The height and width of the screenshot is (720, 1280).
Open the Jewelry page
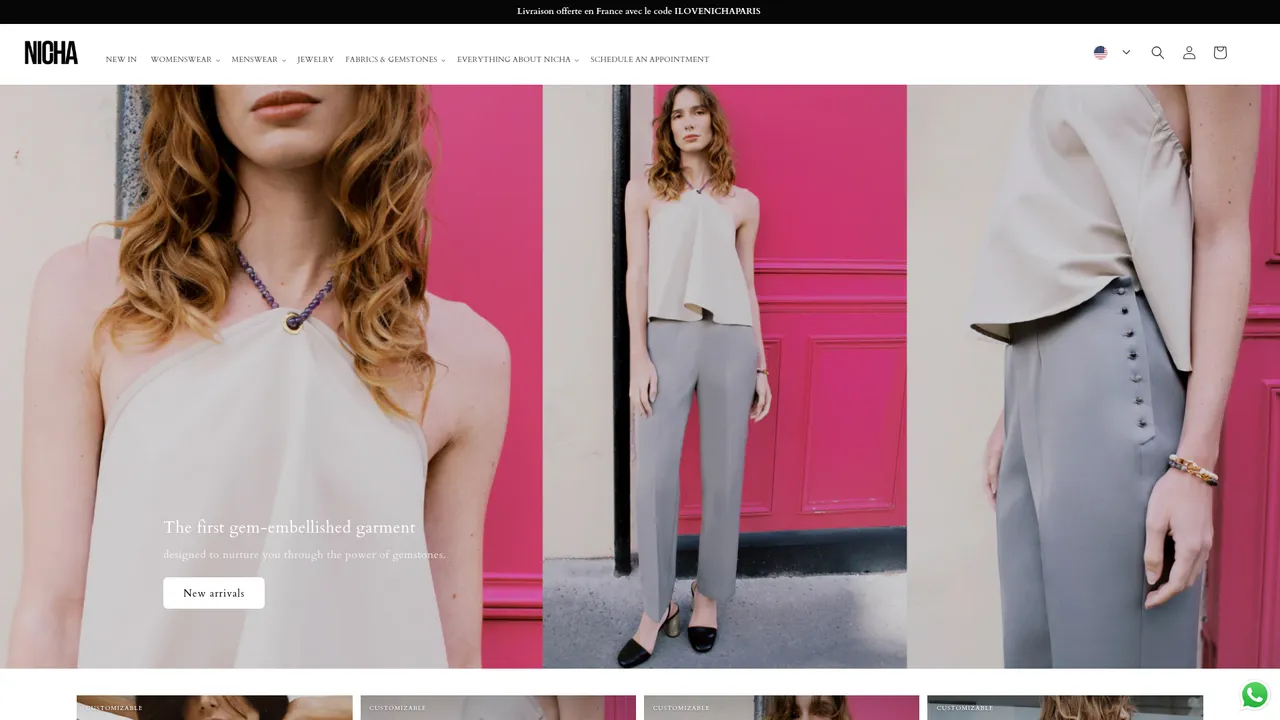click(x=315, y=60)
